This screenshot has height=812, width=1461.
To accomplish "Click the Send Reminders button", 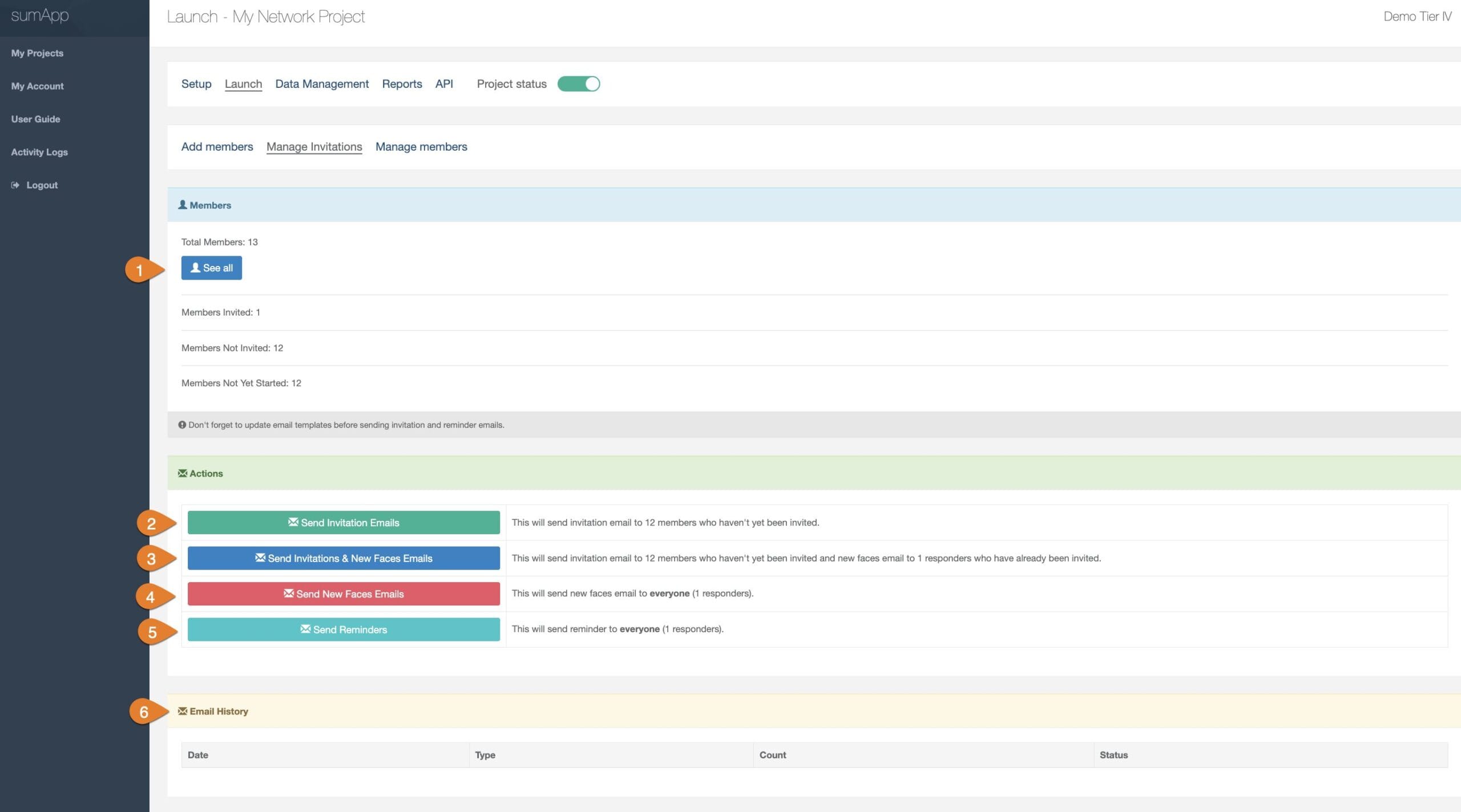I will click(x=344, y=629).
